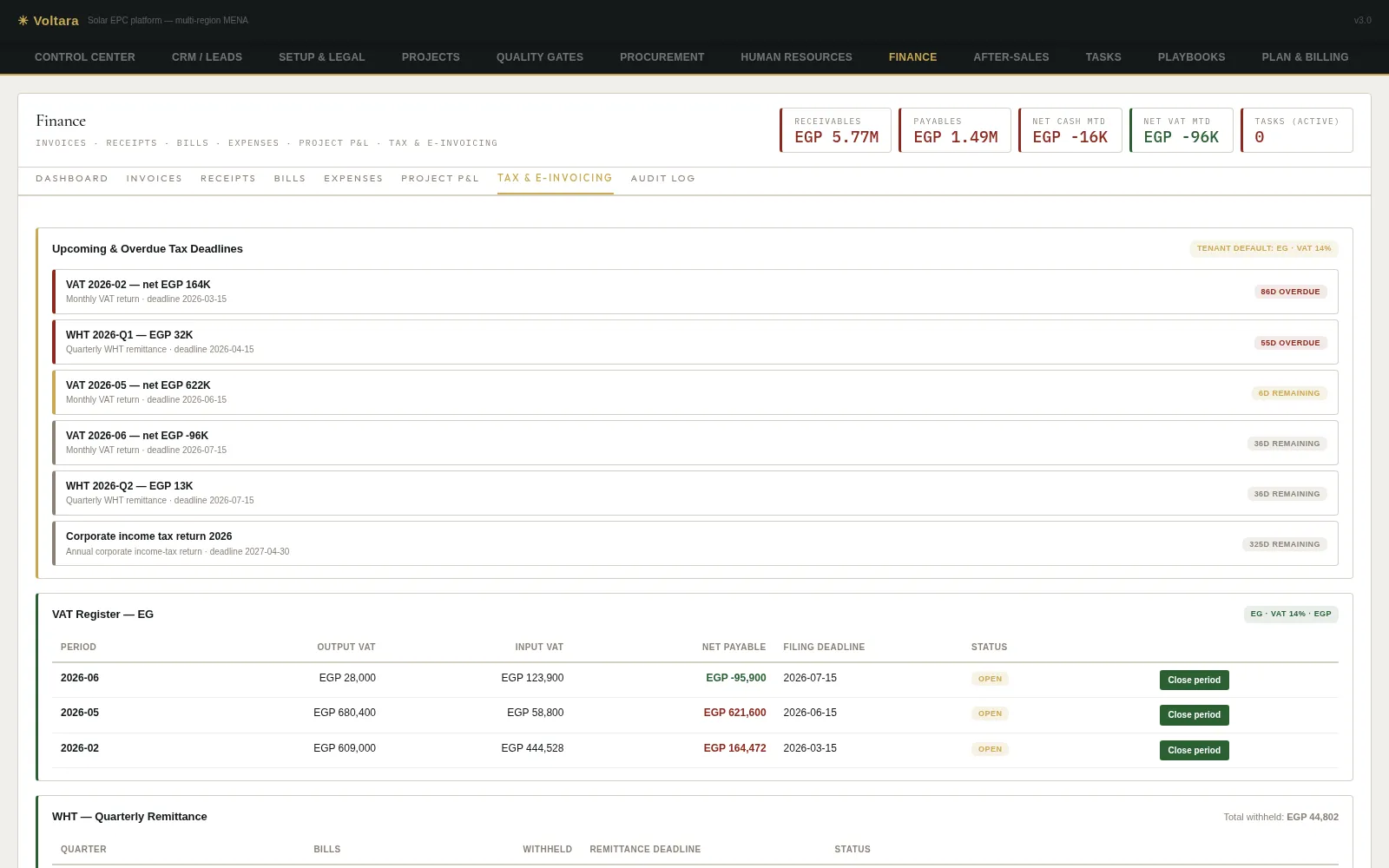Close period for 2026-05
1389x868 pixels.
click(x=1194, y=715)
